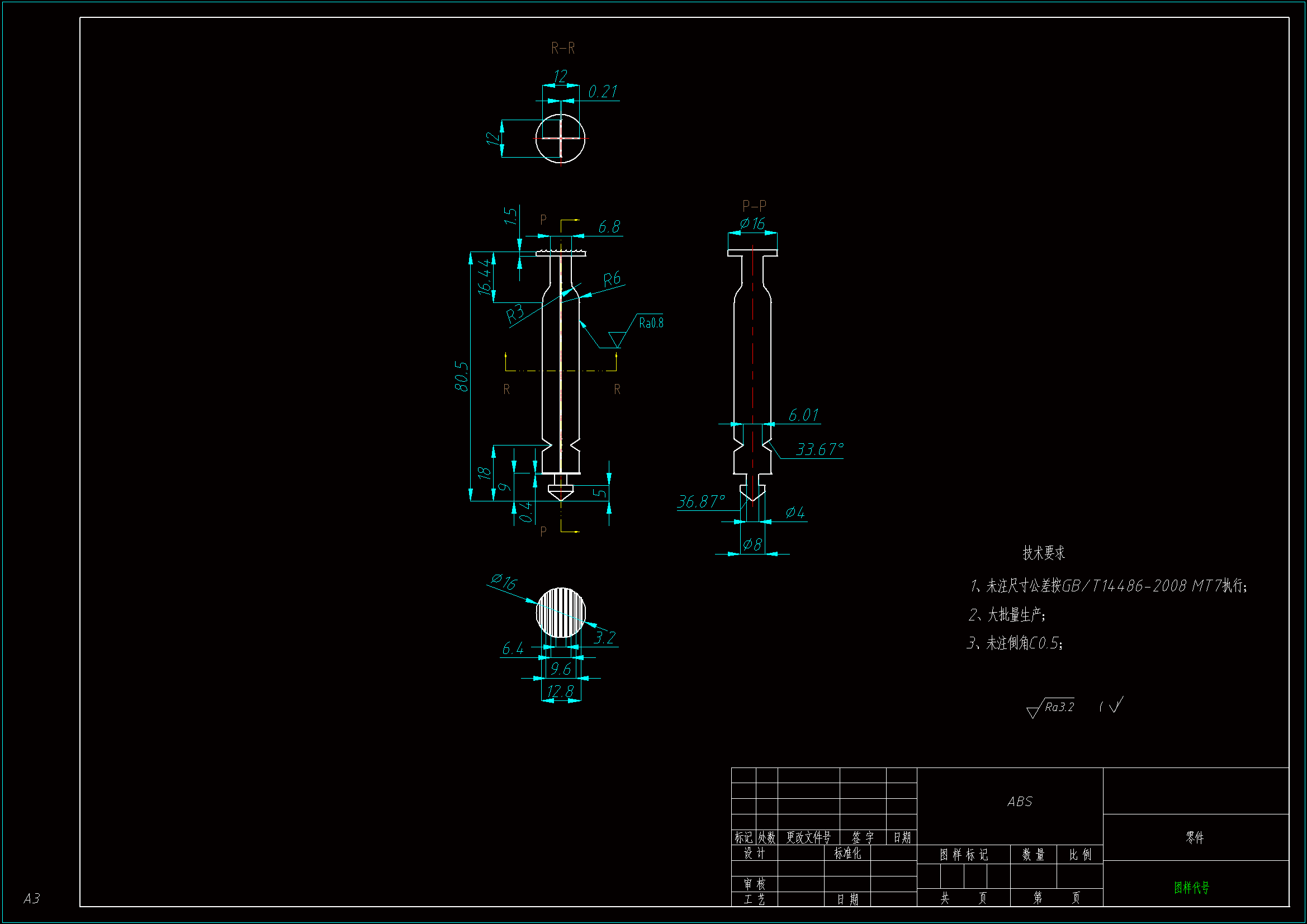This screenshot has width=1307, height=924.
Task: Click the hatched Ø16 knurled circle view
Action: 561,613
